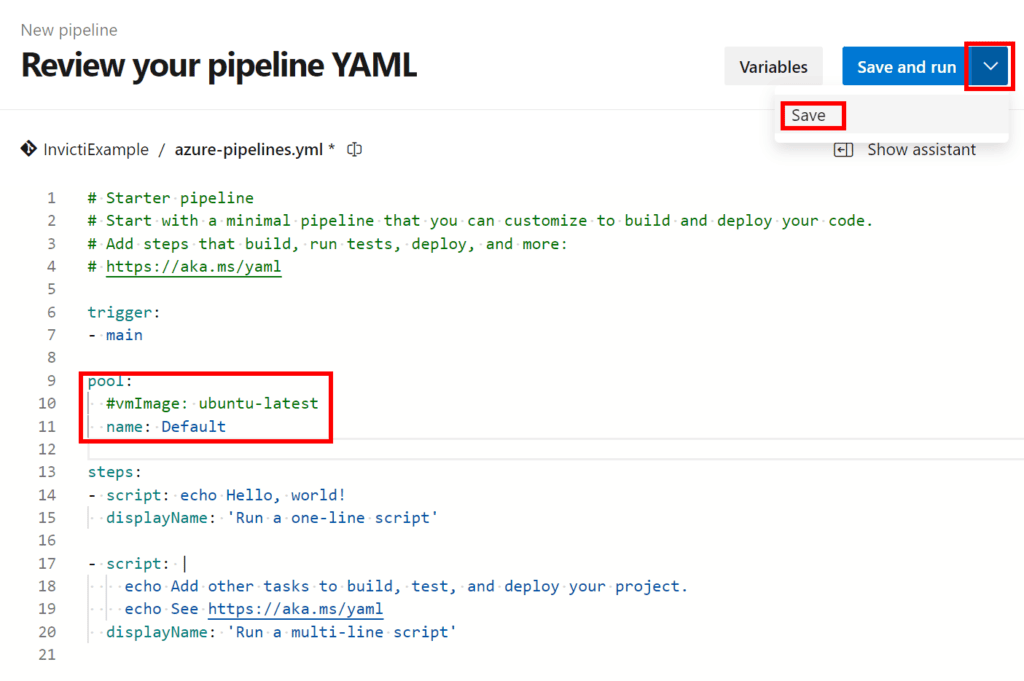The width and height of the screenshot is (1024, 681).
Task: Click the Variables button
Action: coord(773,66)
